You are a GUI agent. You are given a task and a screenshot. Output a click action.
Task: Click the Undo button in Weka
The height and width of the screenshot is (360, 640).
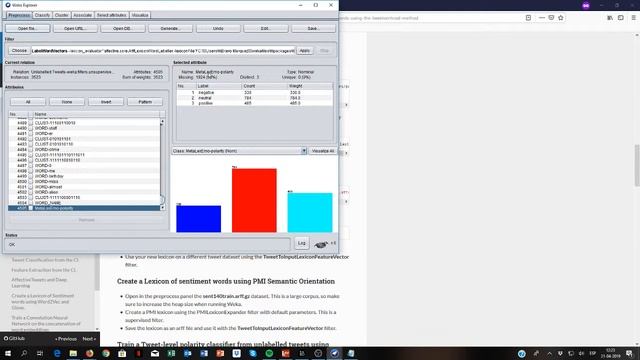(x=218, y=29)
